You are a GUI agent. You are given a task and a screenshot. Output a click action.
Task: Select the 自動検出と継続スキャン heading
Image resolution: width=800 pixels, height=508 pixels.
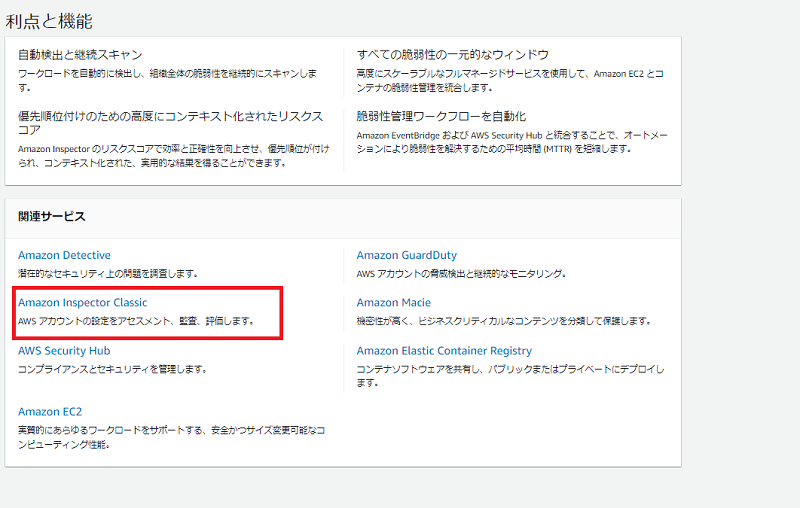tap(80, 55)
